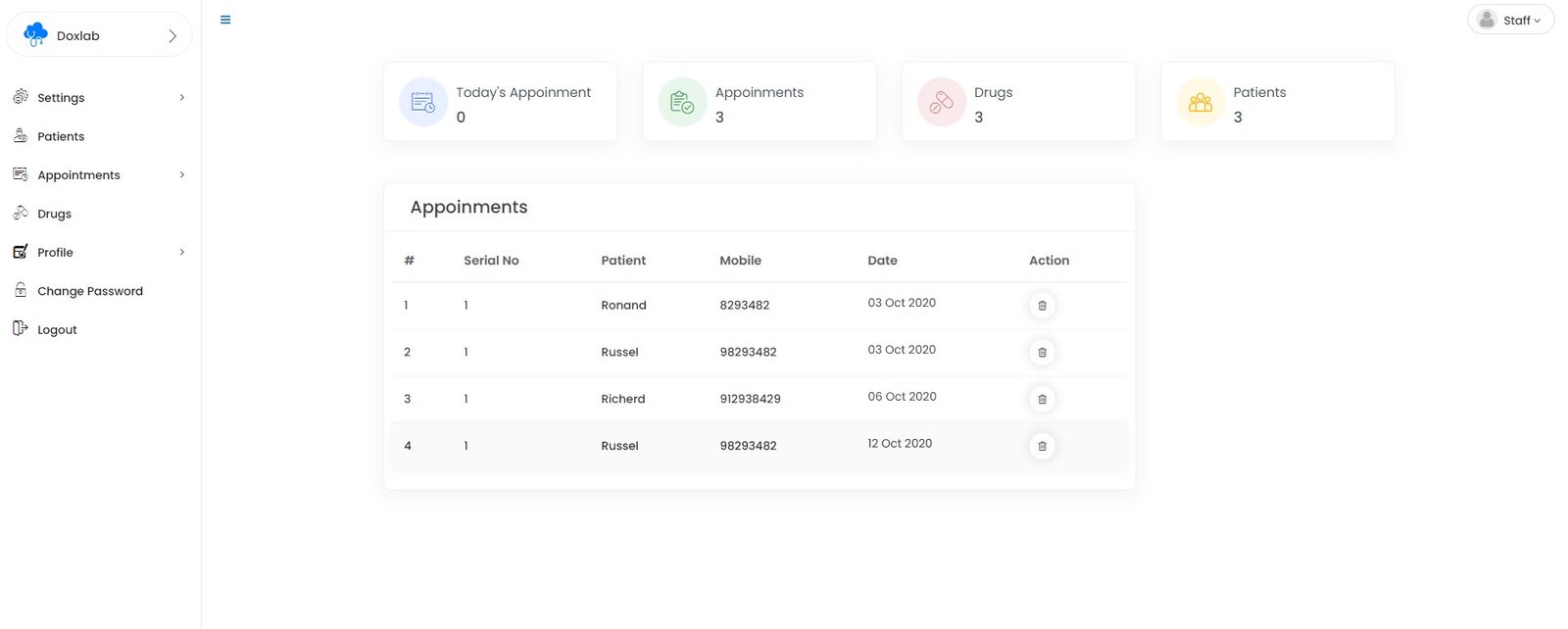1568x629 pixels.
Task: Click the Patients group icon card
Action: point(1200,102)
